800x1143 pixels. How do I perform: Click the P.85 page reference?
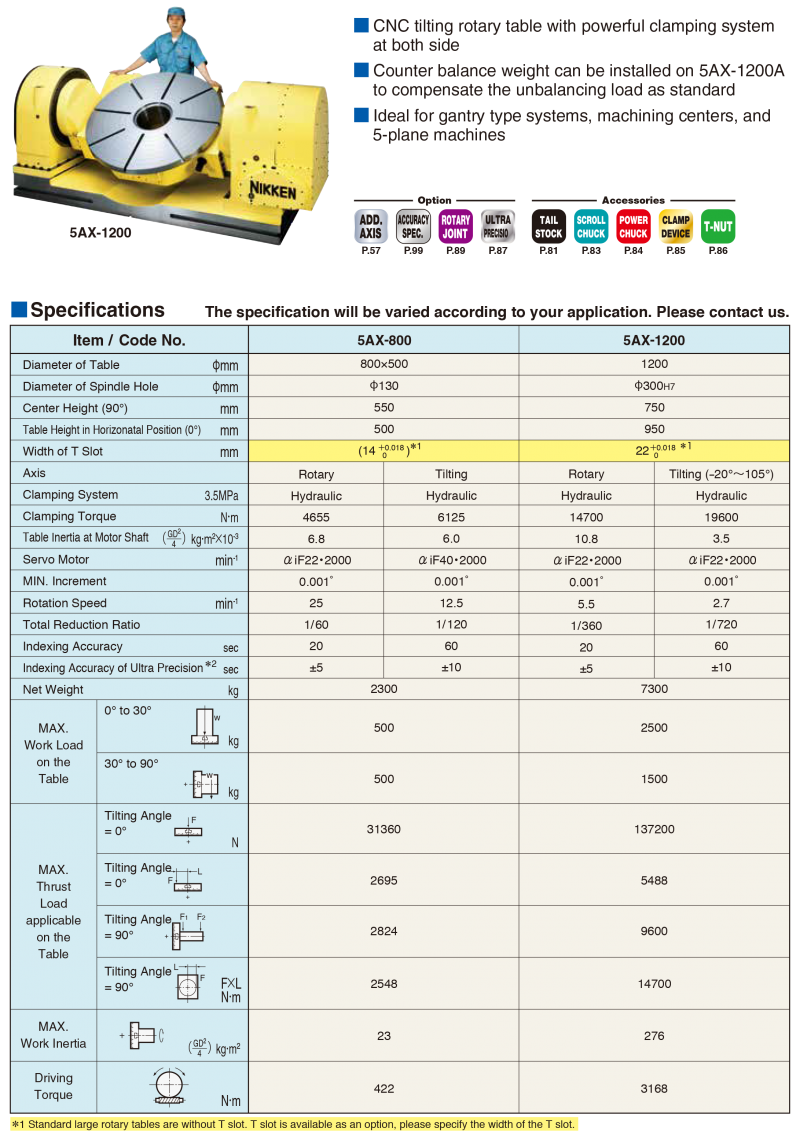675,251
